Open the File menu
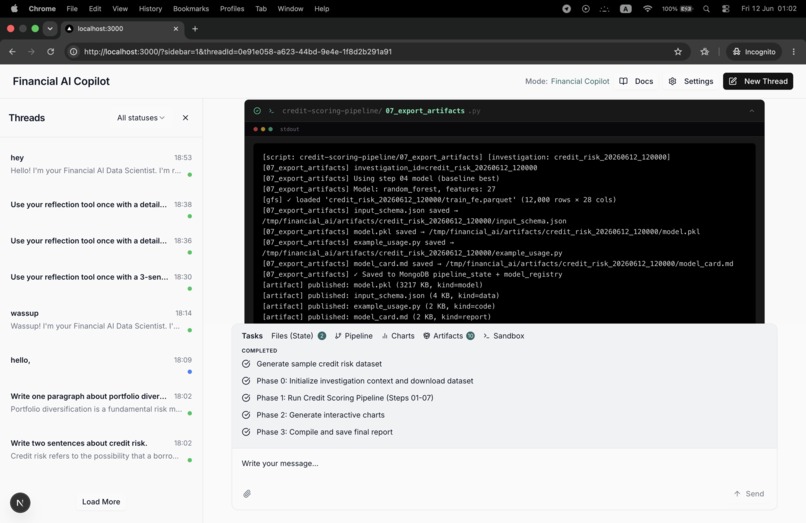The image size is (806, 523). pyautogui.click(x=72, y=9)
